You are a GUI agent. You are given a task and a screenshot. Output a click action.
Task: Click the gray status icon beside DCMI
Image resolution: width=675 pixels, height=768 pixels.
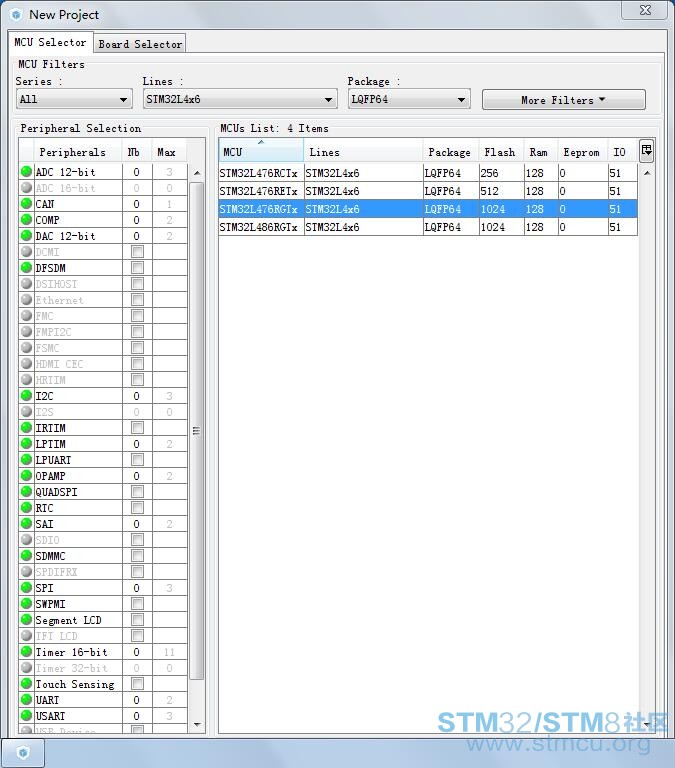pos(26,252)
